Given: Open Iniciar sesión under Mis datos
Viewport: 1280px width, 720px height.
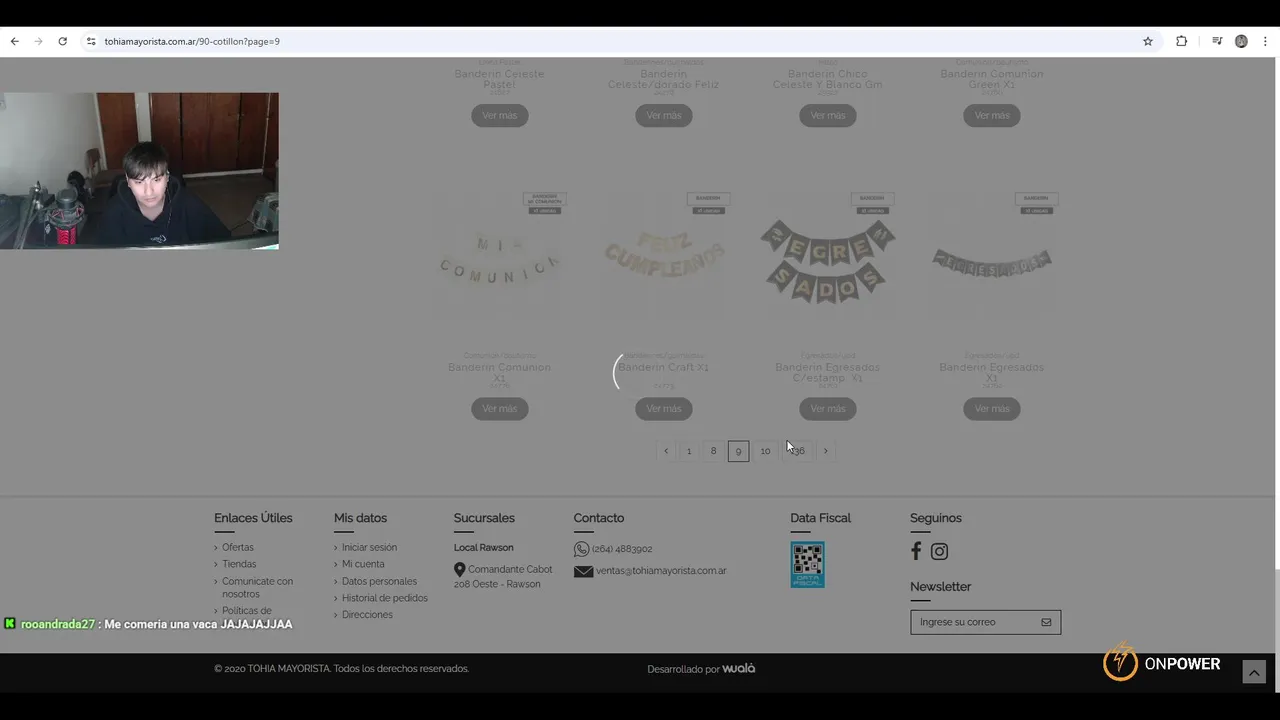Looking at the screenshot, I should [x=369, y=547].
